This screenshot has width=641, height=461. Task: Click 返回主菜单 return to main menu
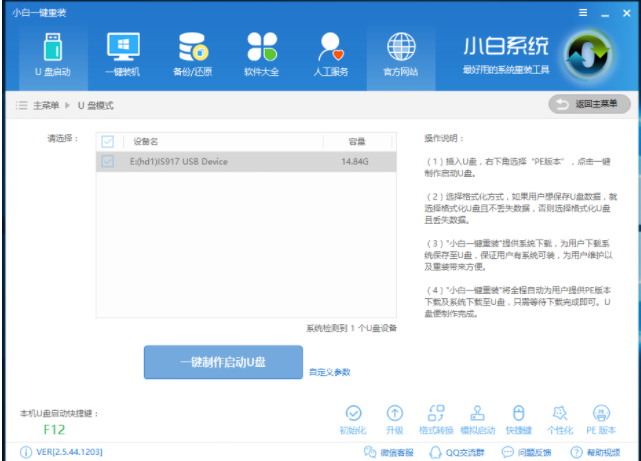590,104
